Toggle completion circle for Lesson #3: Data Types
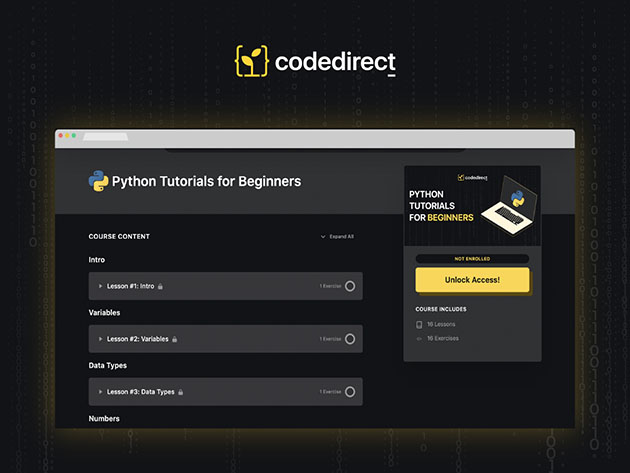 (x=350, y=391)
